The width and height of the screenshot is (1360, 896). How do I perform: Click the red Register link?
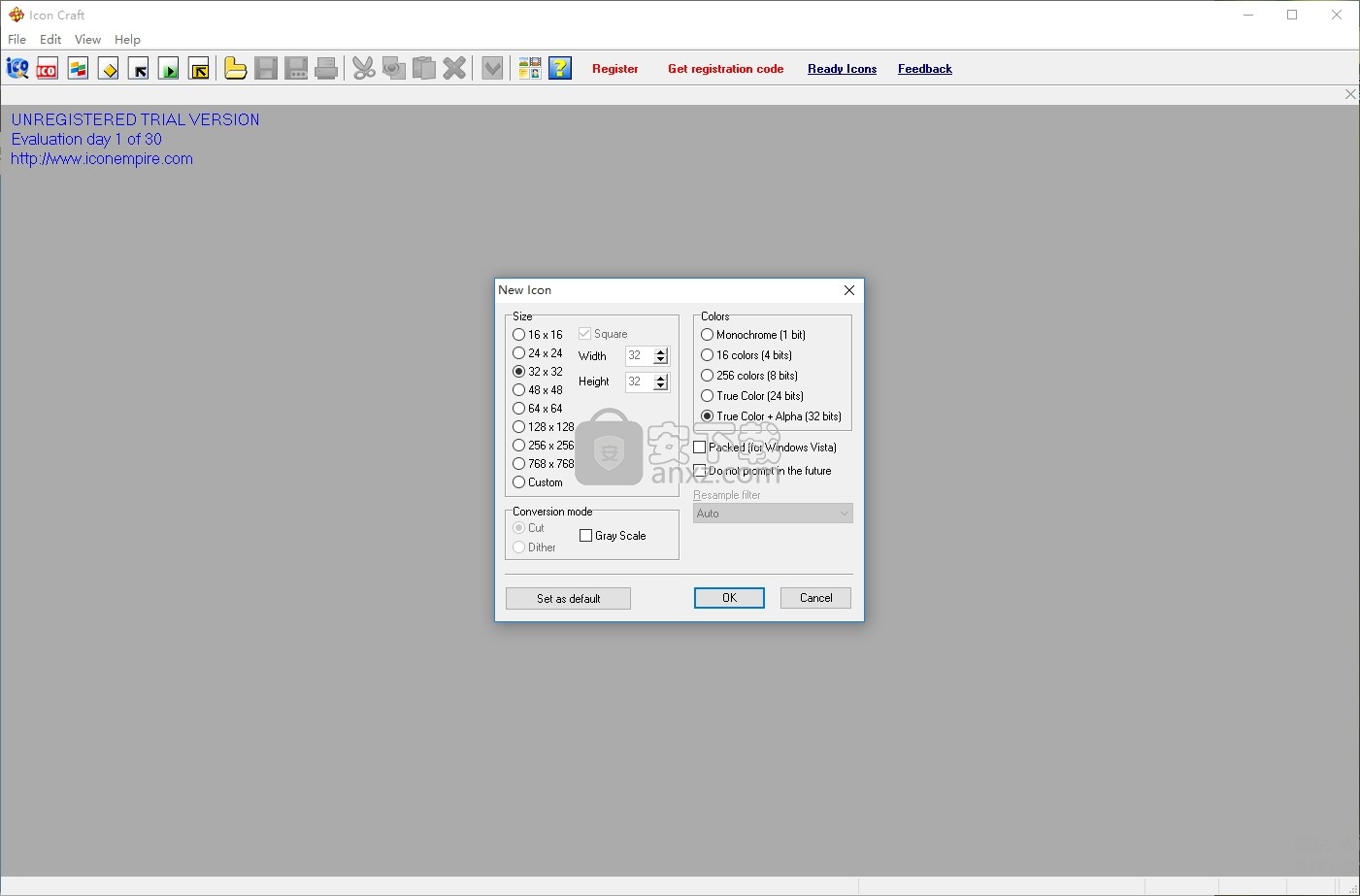pos(615,69)
